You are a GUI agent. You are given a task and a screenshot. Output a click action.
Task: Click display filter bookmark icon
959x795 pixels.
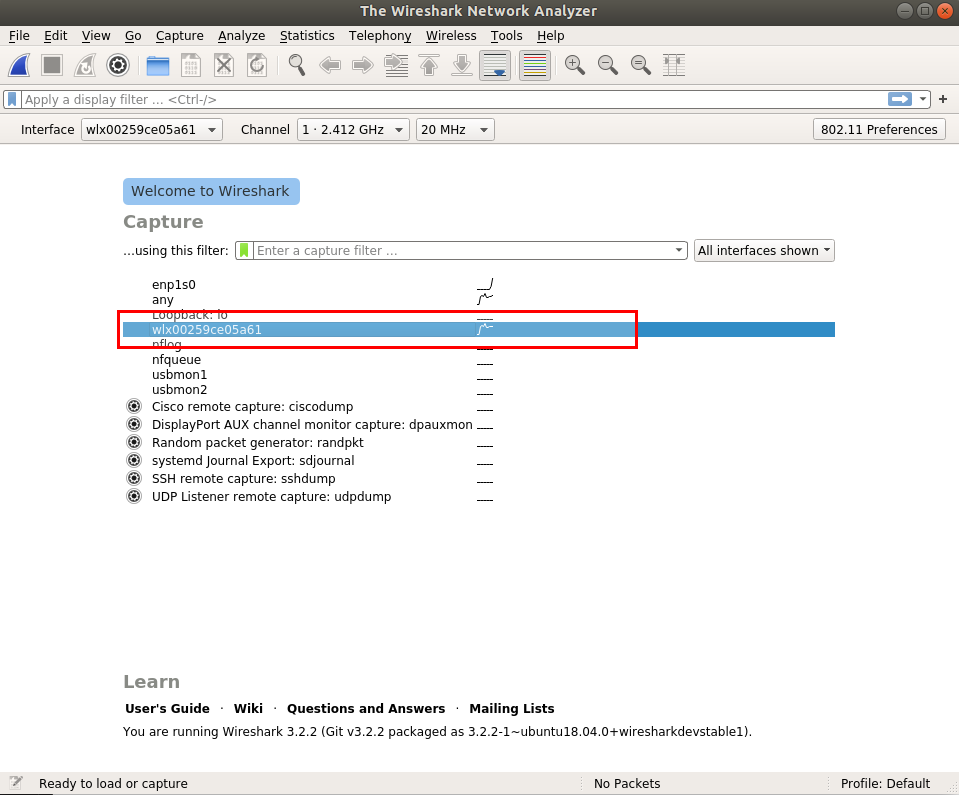pos(12,99)
